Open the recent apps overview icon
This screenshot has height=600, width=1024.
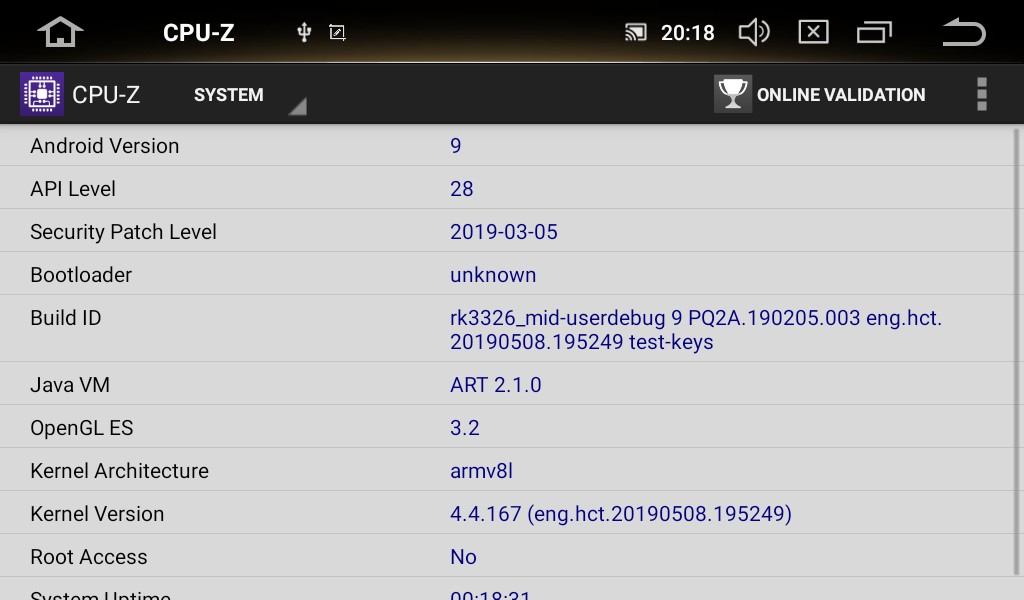point(874,32)
